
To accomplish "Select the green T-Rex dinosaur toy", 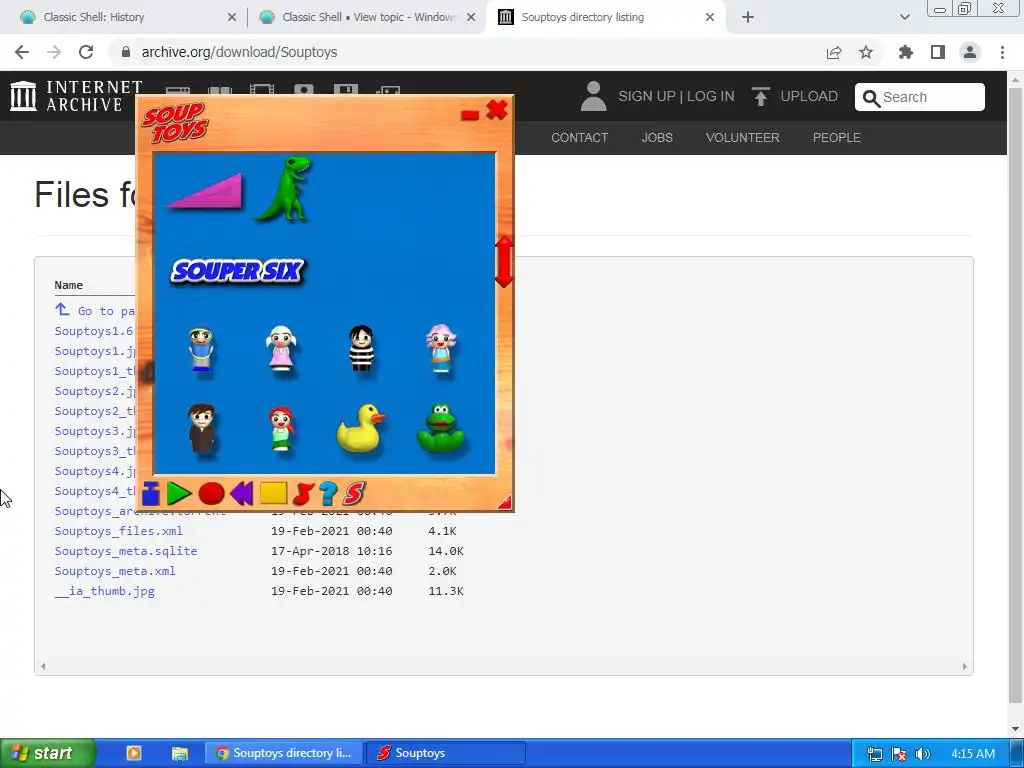I will (283, 189).
